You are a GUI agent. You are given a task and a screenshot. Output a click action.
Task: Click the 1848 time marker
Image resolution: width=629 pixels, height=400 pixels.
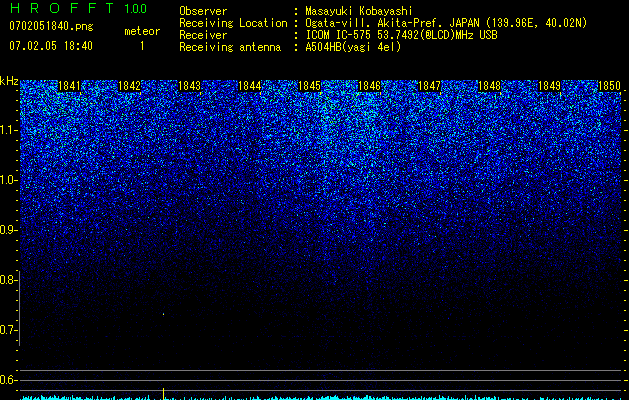point(489,86)
